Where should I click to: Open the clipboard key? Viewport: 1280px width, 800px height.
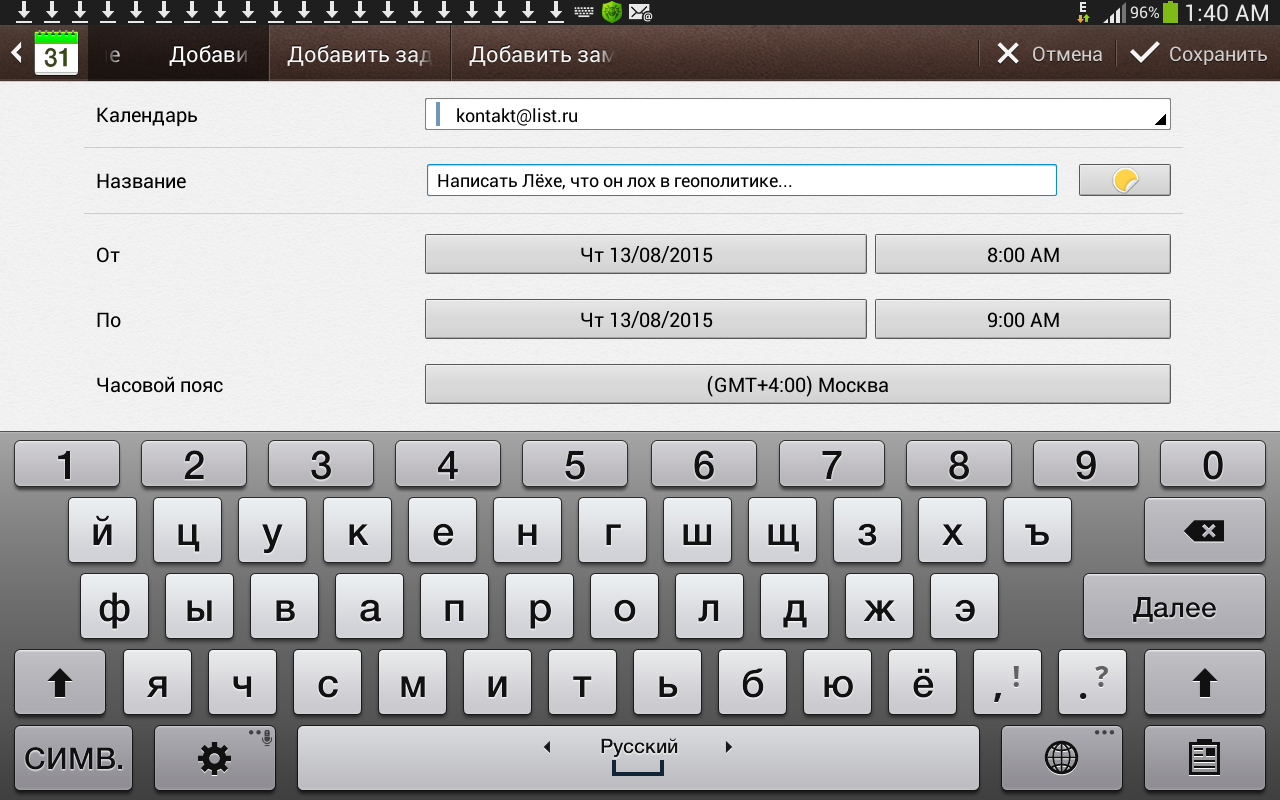point(1204,758)
